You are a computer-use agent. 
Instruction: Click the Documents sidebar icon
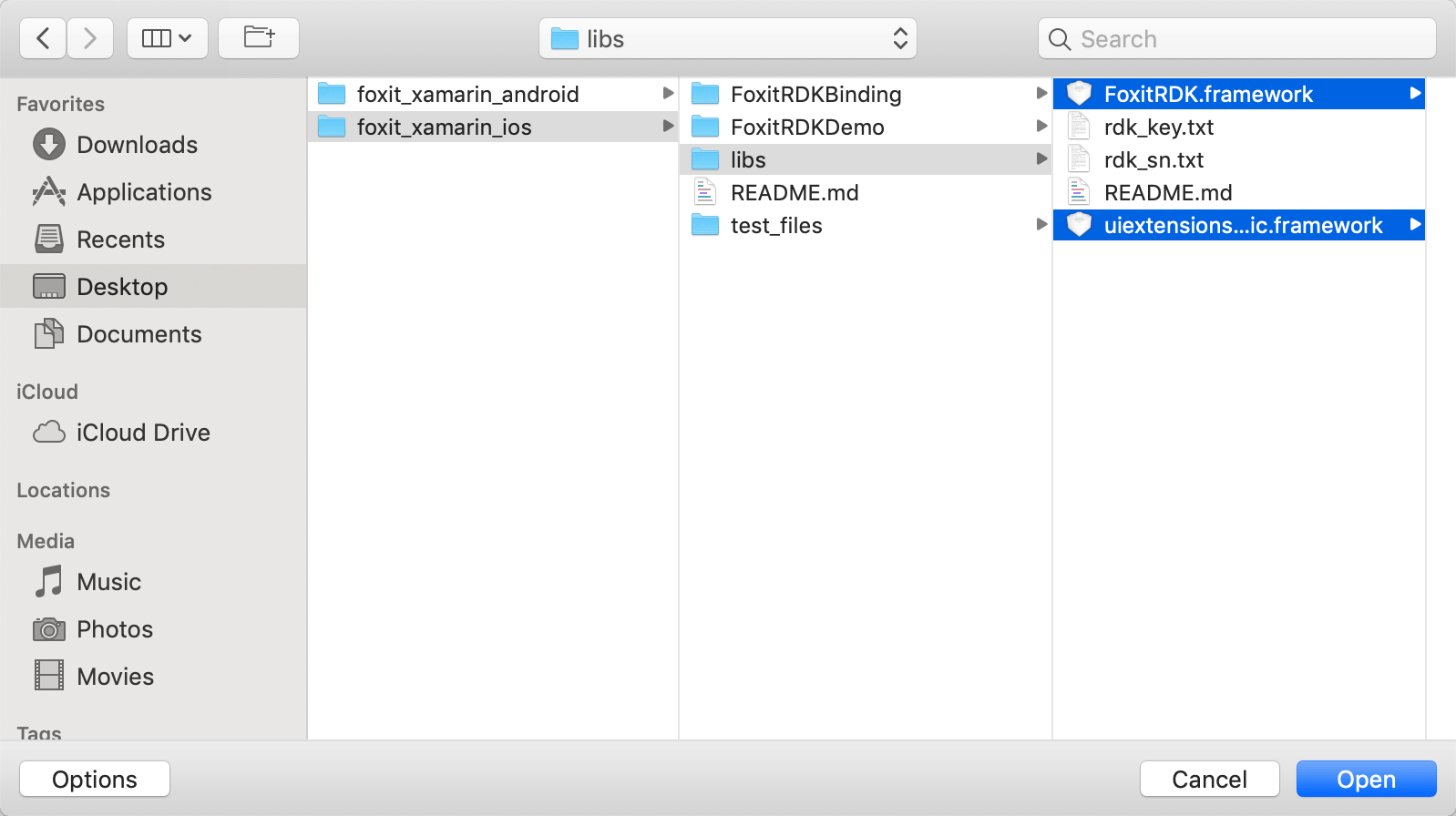[x=49, y=333]
